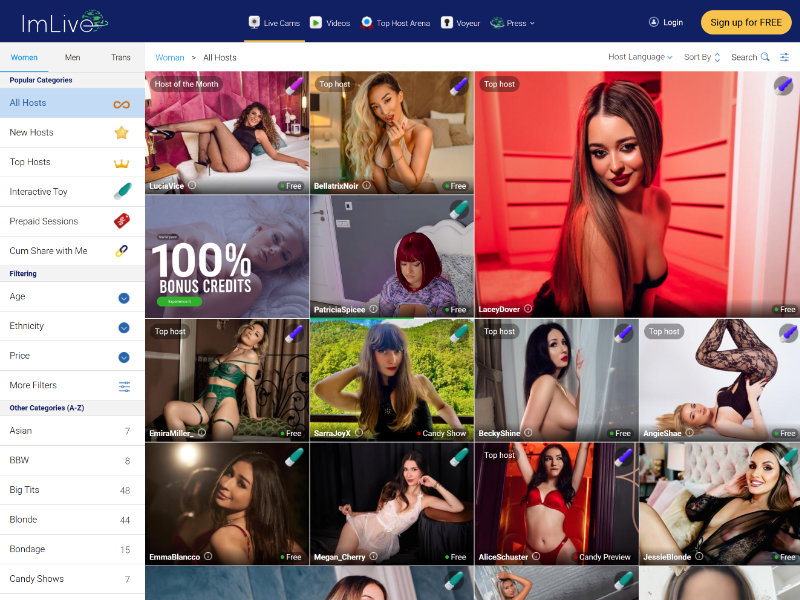Click the 100% Bonus Credits banner
Viewport: 800px width, 600px height.
coord(227,256)
